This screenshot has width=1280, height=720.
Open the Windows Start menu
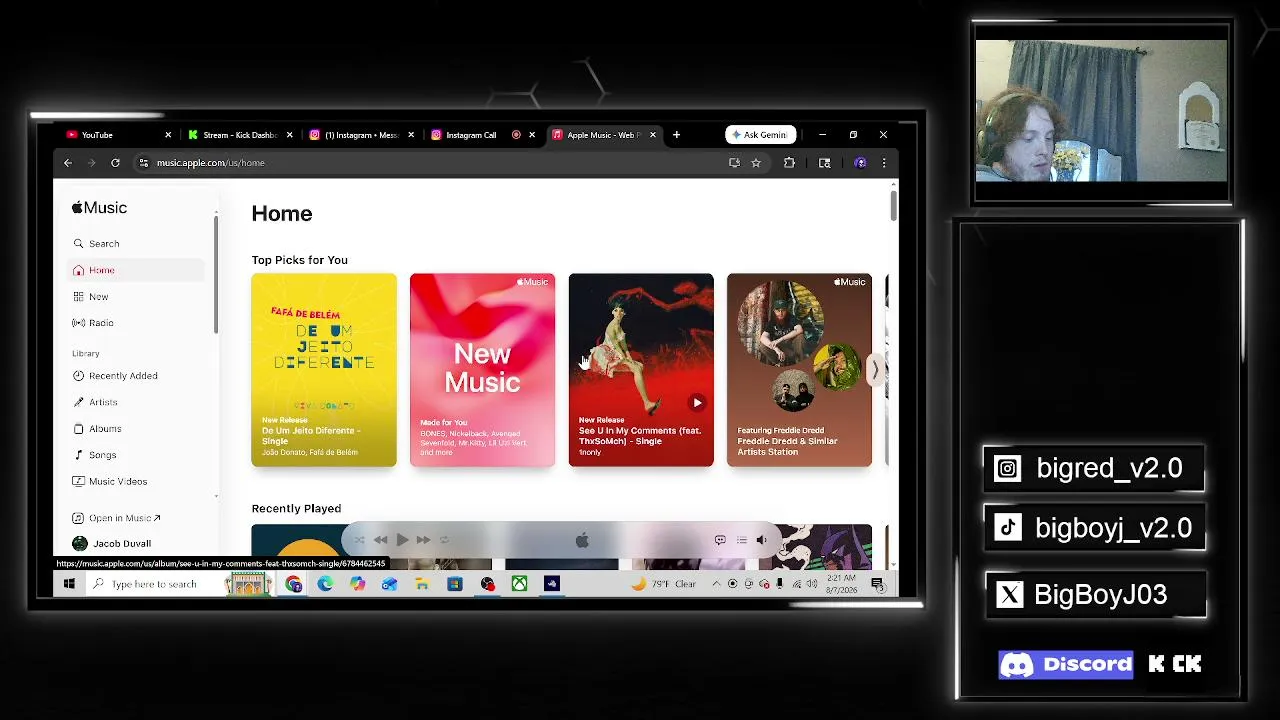click(x=69, y=584)
